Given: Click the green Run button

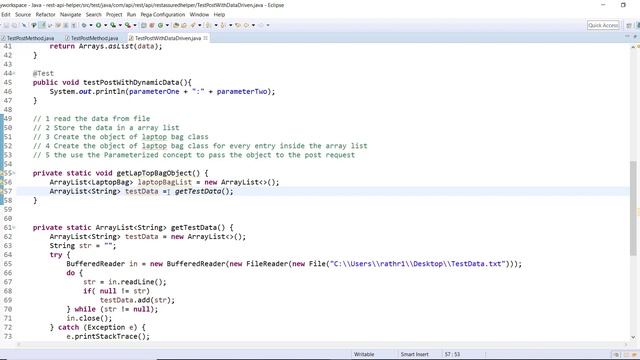Looking at the screenshot, I should pos(98,25).
